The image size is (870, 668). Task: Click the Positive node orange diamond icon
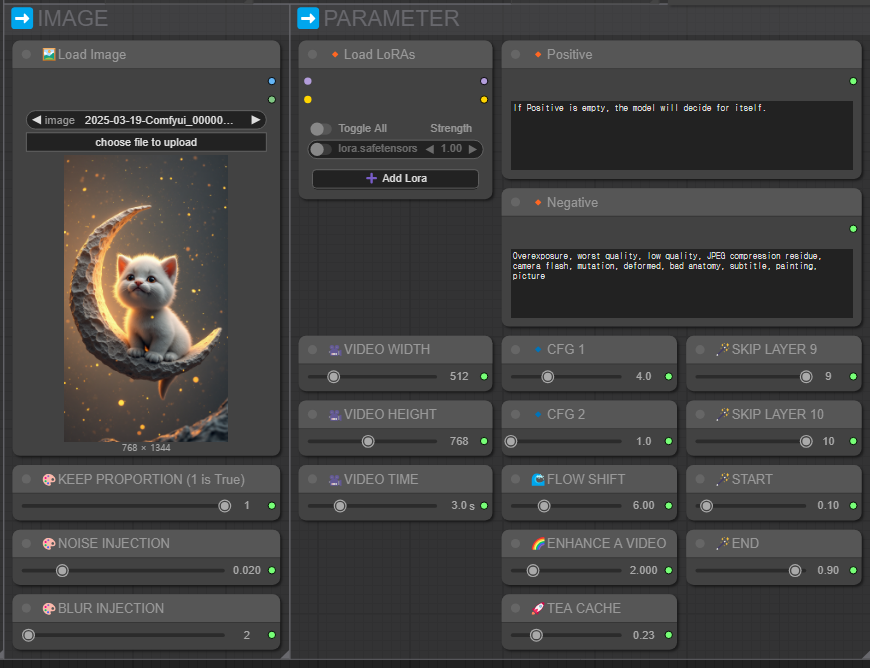pyautogui.click(x=538, y=54)
